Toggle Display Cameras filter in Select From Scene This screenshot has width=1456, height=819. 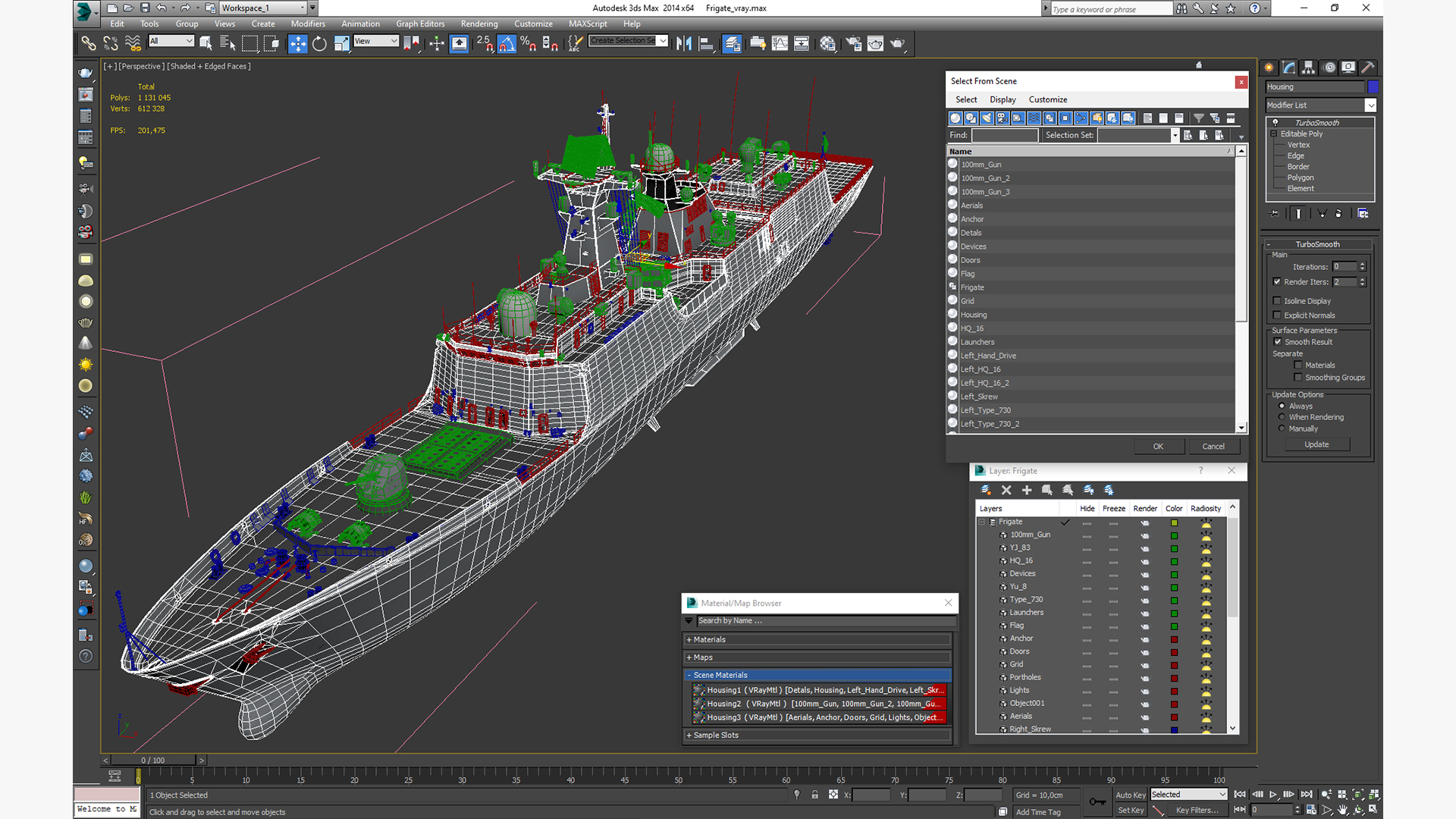click(x=1003, y=118)
